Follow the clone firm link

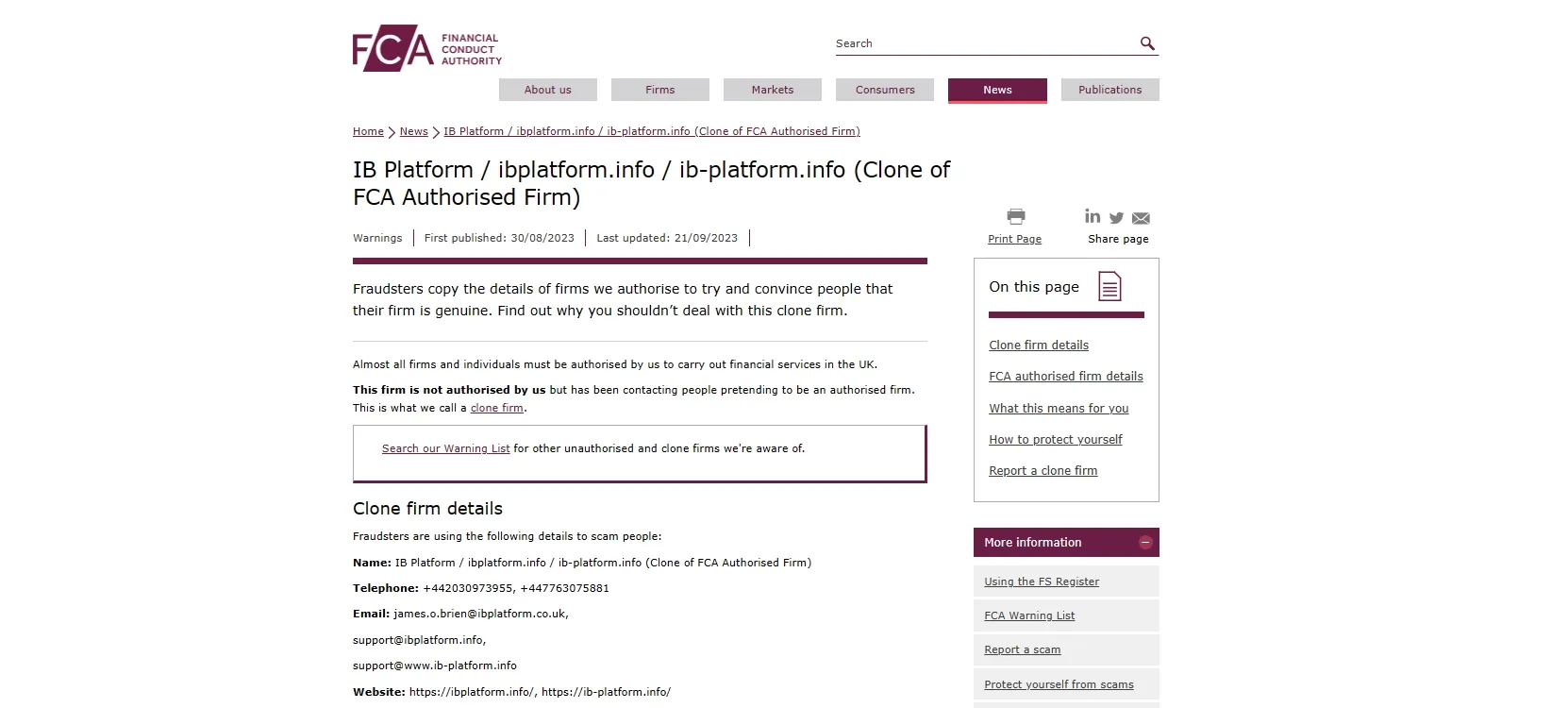[497, 408]
